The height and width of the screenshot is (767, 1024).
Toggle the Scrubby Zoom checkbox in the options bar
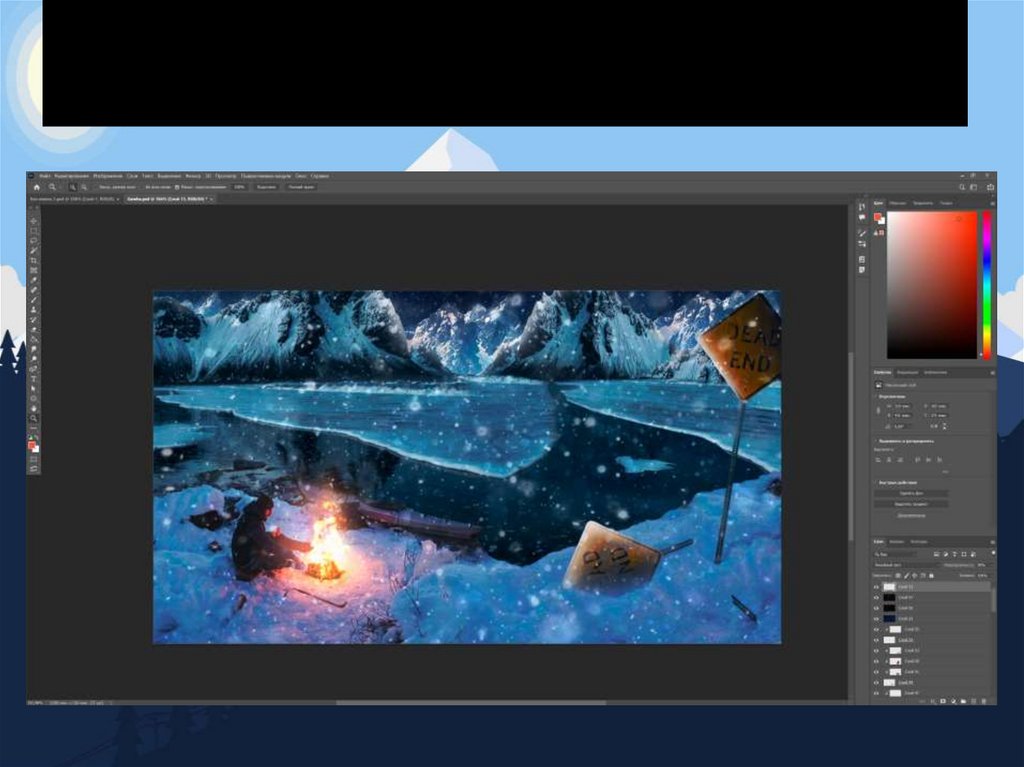(177, 188)
